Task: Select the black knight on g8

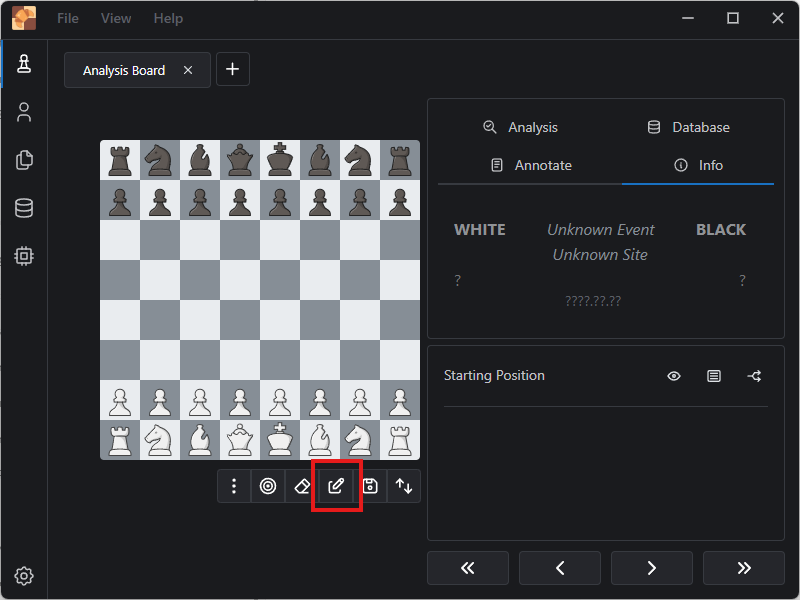Action: [x=360, y=160]
